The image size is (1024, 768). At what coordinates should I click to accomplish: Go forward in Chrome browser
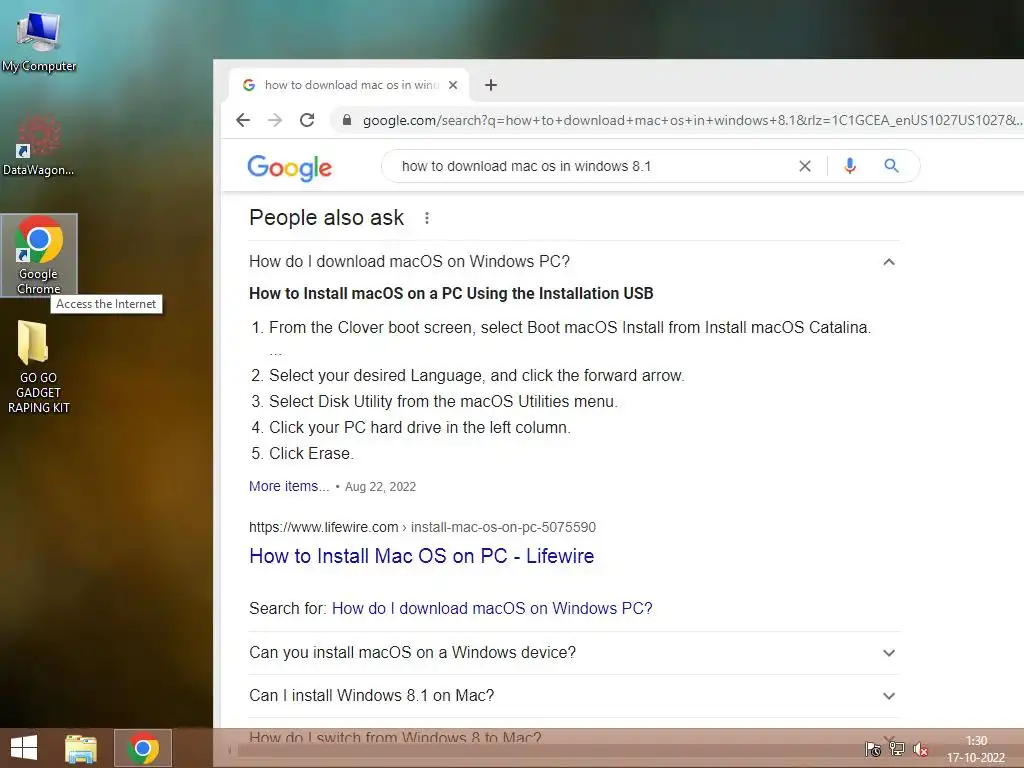coord(275,120)
